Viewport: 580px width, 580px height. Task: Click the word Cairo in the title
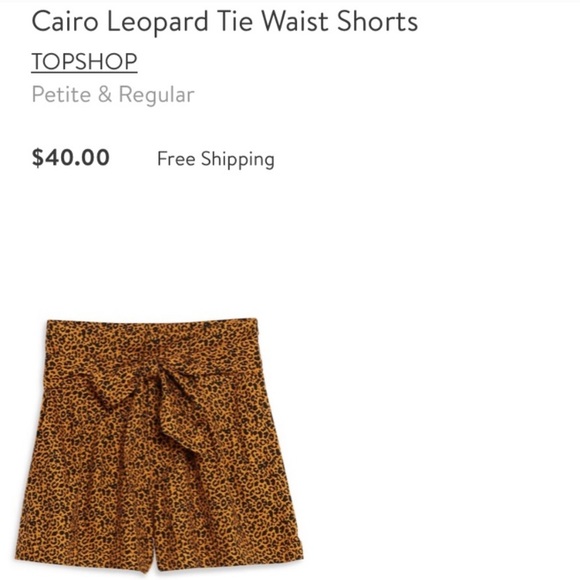click(65, 21)
